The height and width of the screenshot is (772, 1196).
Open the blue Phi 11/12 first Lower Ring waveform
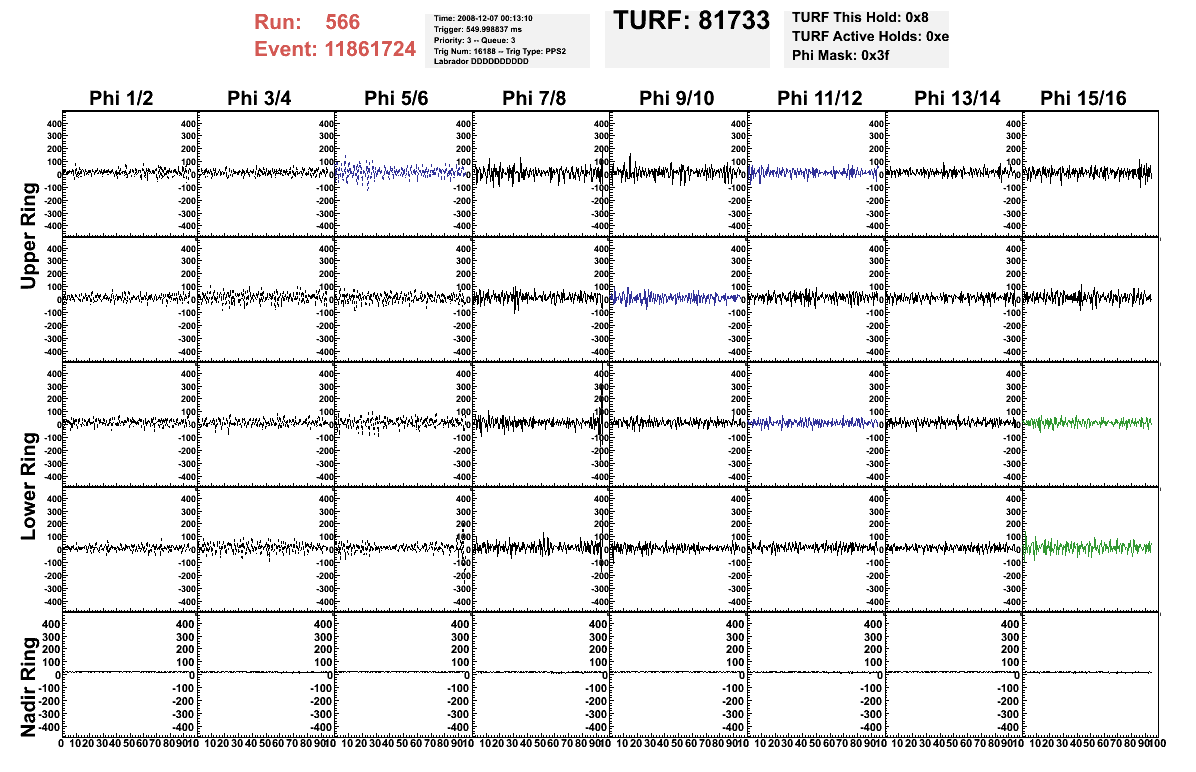coord(814,422)
